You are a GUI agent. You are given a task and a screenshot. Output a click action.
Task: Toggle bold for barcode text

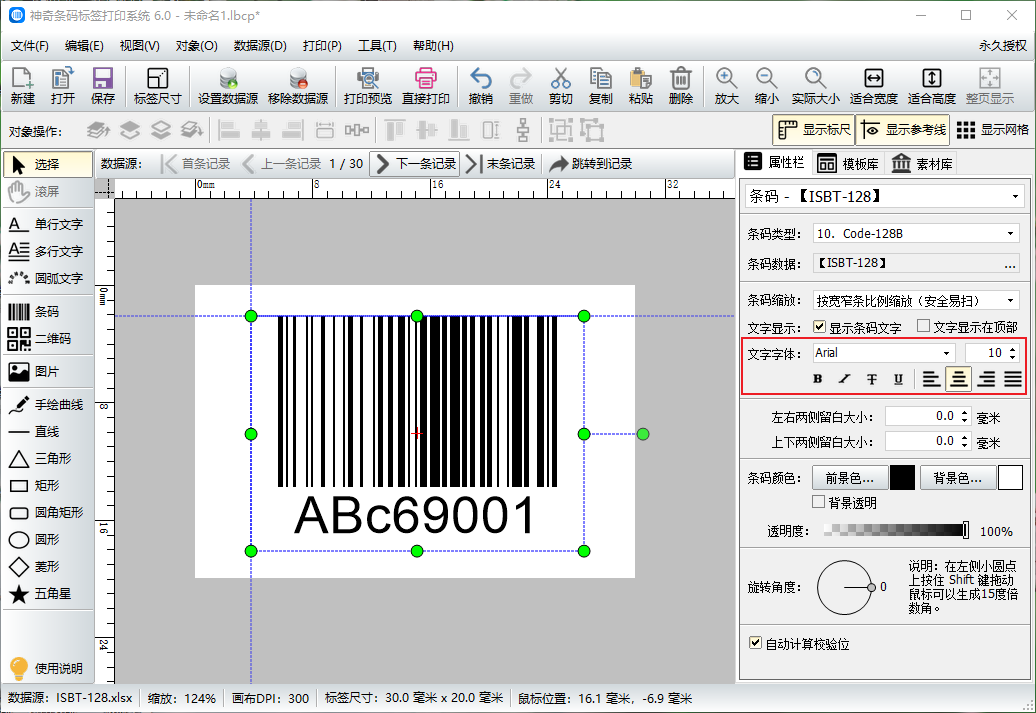coord(817,379)
